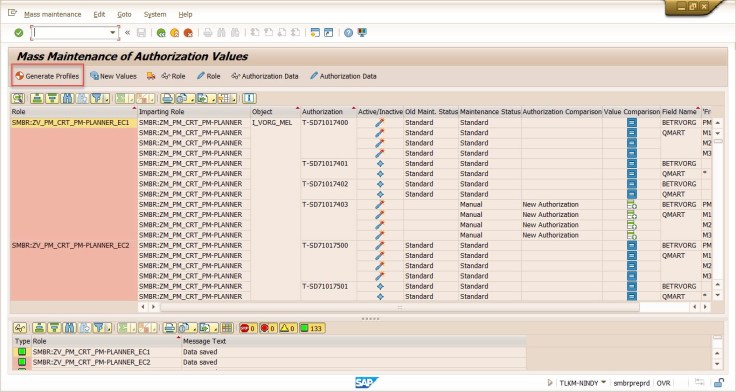736x392 pixels.
Task: Open the Views dropdown in upper grid toolbar
Action: click(185, 98)
